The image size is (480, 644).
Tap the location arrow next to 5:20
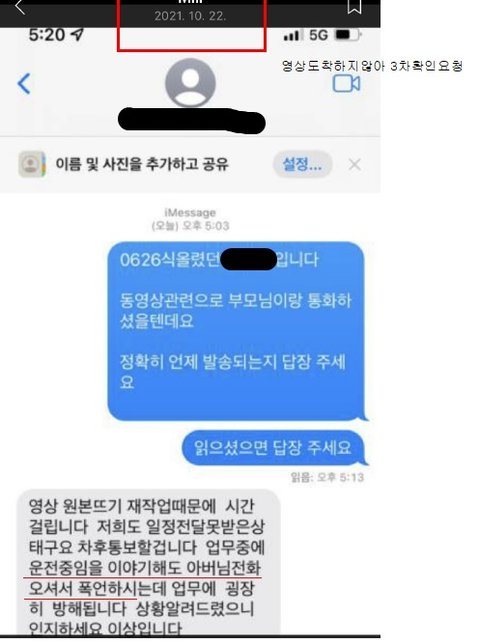[x=77, y=35]
